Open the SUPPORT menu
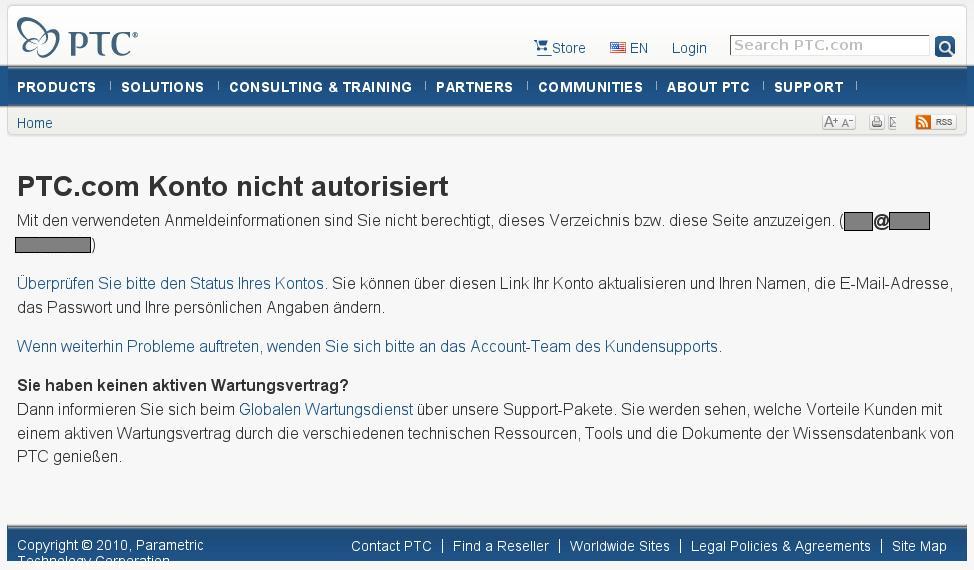 [x=809, y=87]
